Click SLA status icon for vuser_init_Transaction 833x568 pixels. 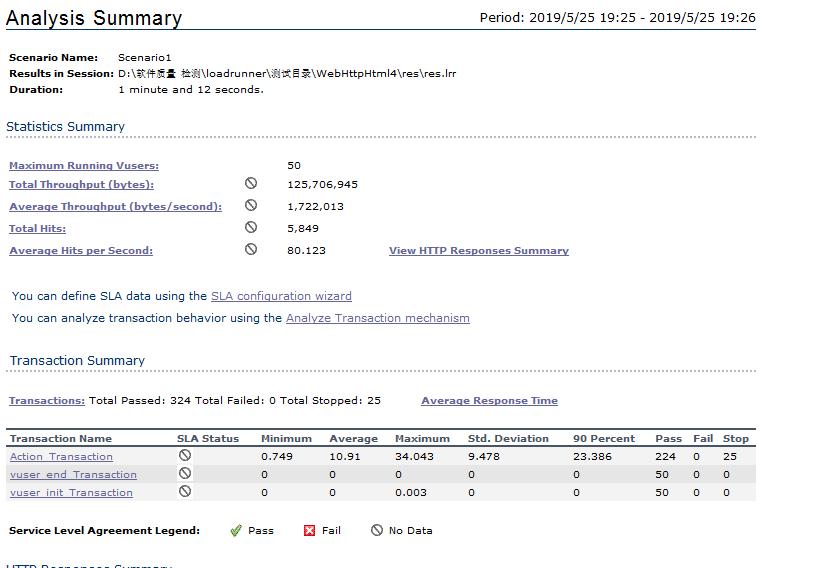point(185,492)
